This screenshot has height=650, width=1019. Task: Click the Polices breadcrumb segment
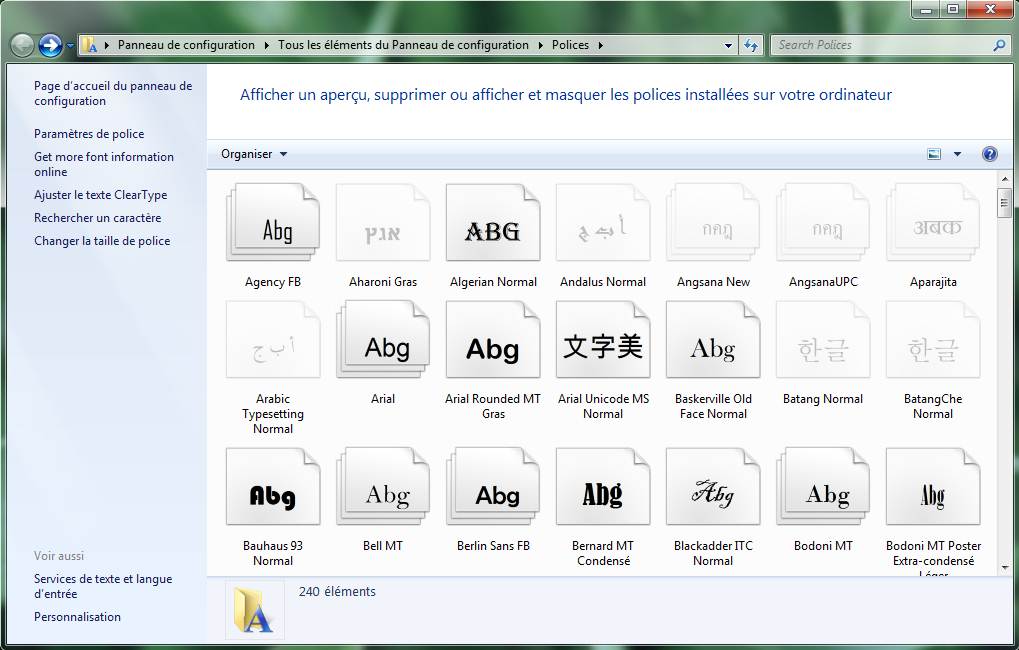pyautogui.click(x=571, y=45)
